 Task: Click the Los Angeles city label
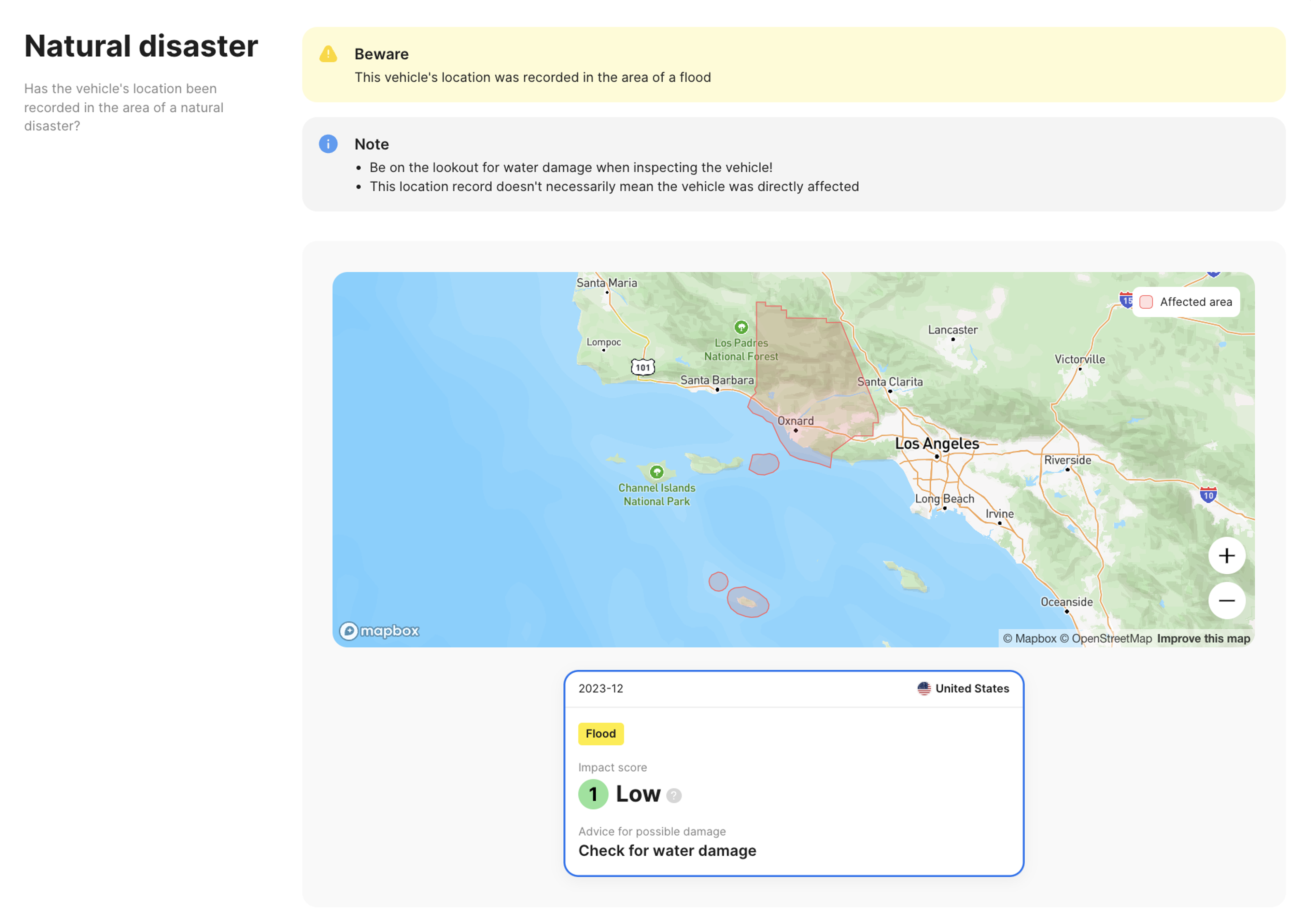[936, 444]
